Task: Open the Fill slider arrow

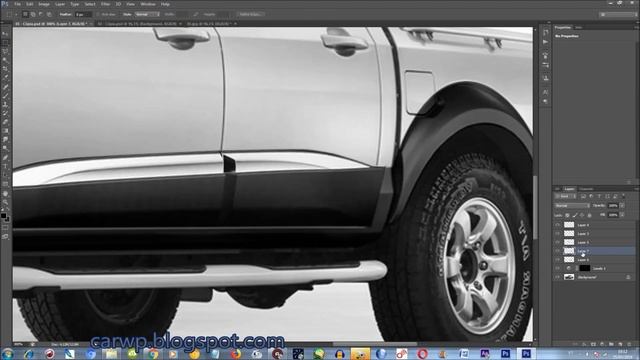Action: point(622,215)
